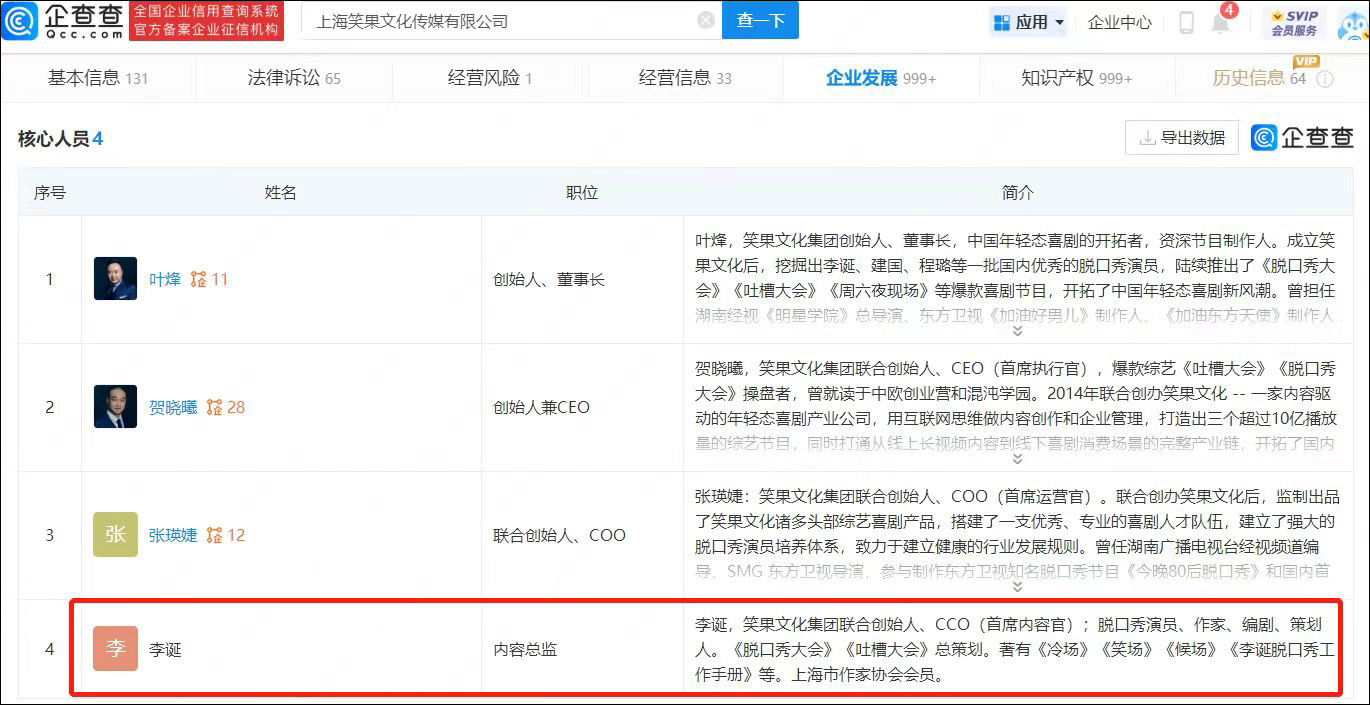1370x705 pixels.
Task: Open SVIP 会员服务
Action: click(x=1294, y=22)
